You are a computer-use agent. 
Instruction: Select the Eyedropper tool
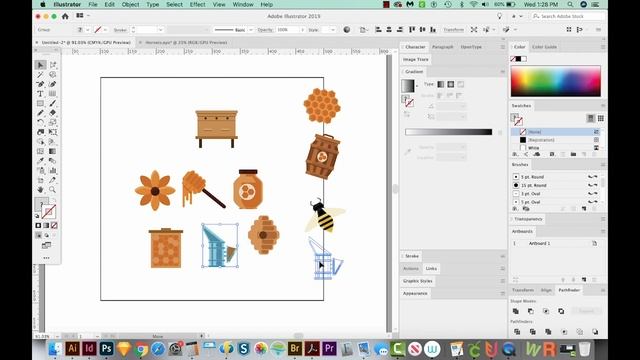pyautogui.click(x=40, y=161)
